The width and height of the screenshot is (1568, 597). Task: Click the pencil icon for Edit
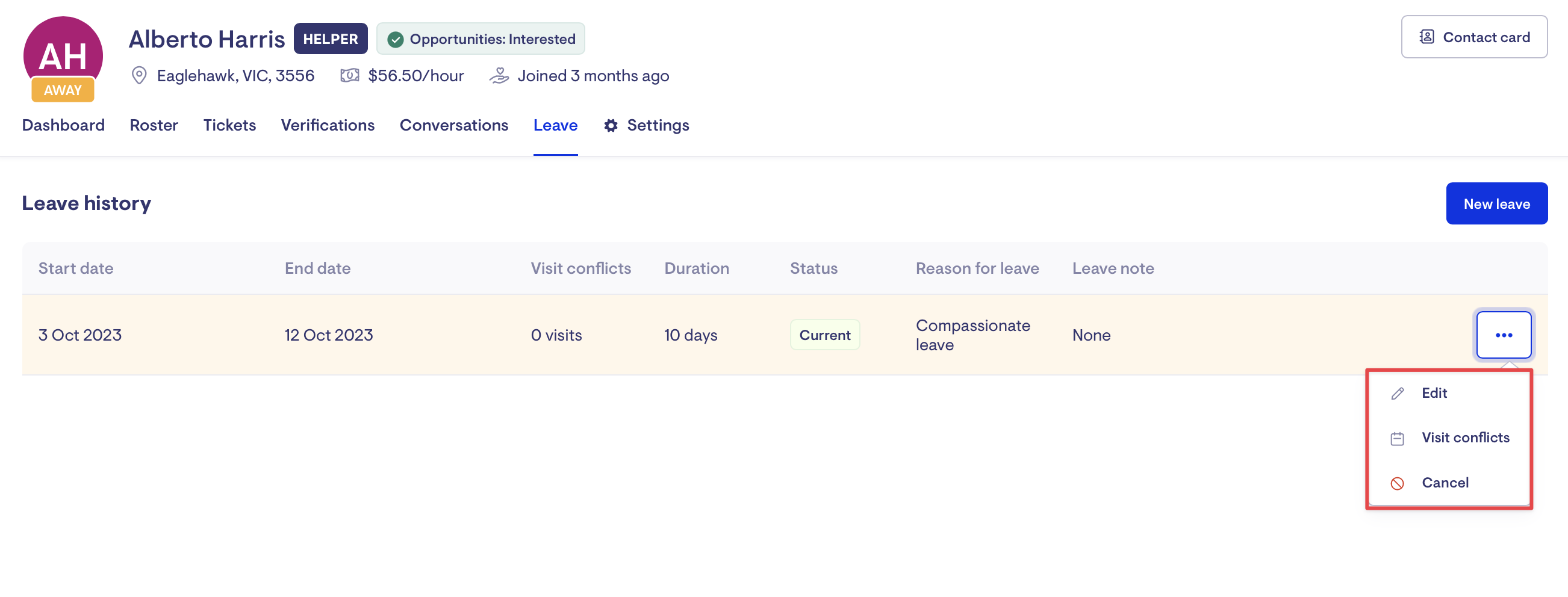[1398, 393]
